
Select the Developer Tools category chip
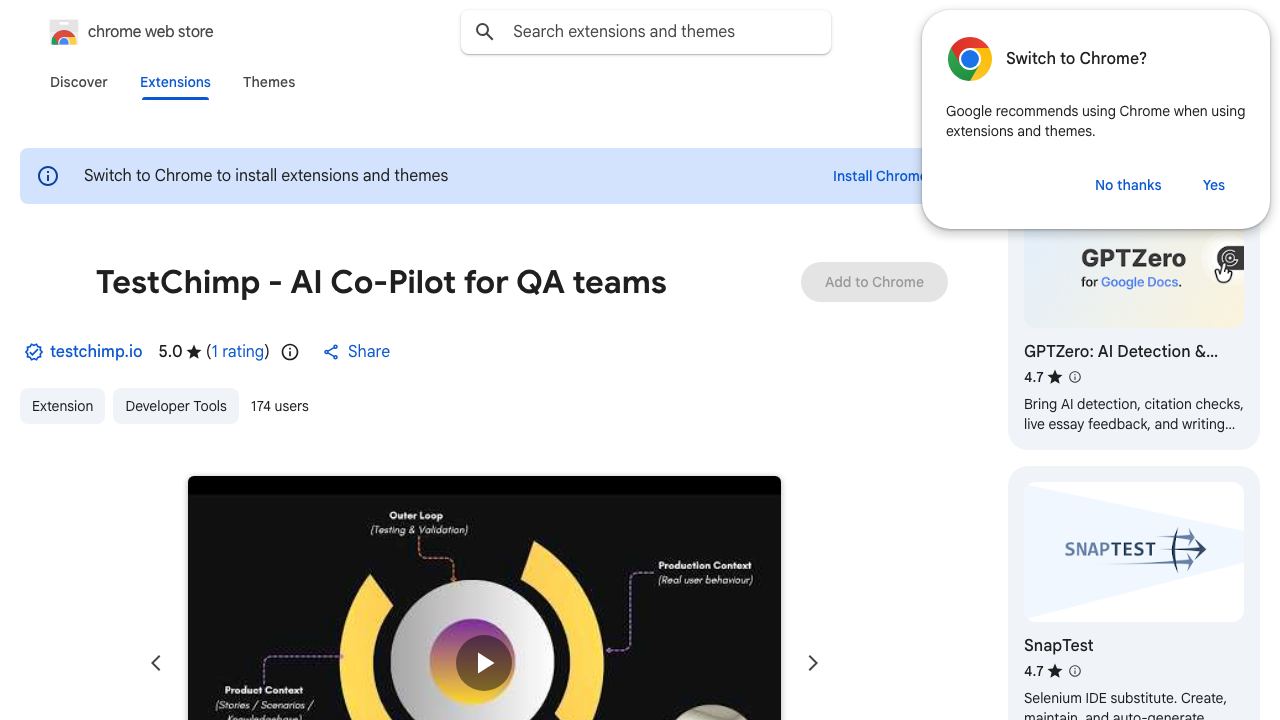(x=176, y=406)
